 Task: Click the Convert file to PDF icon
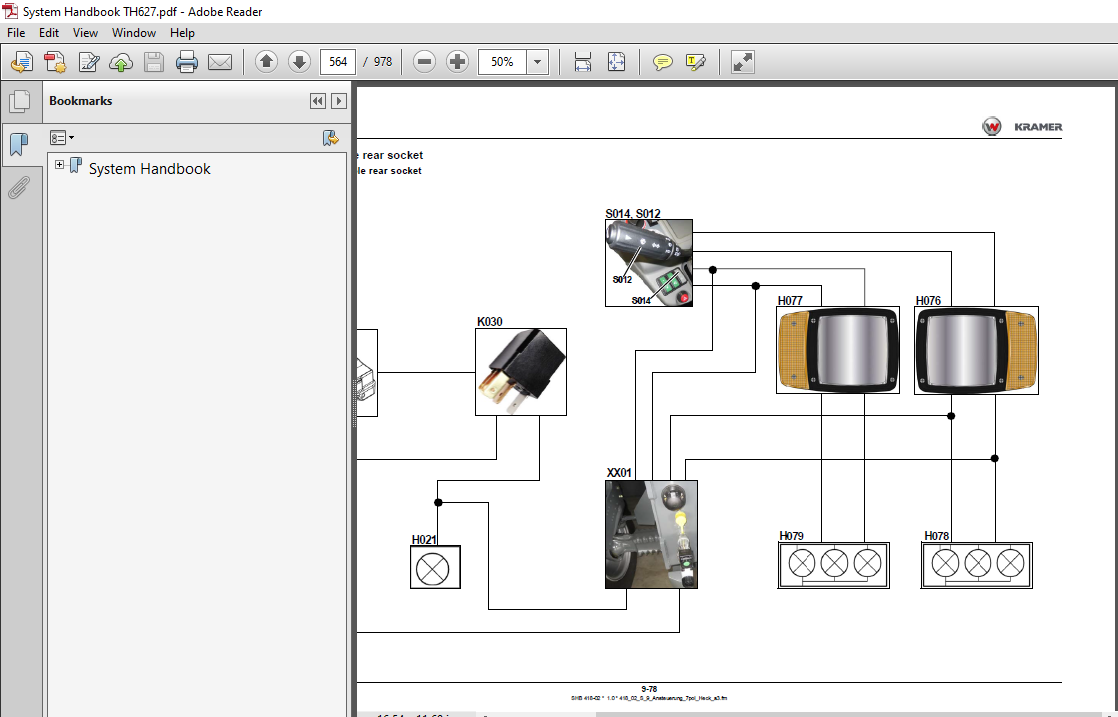(55, 62)
